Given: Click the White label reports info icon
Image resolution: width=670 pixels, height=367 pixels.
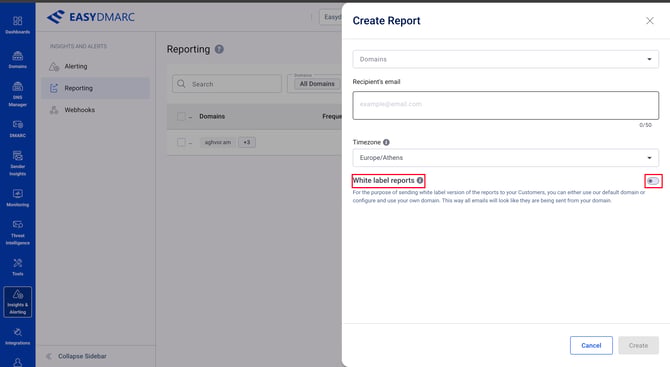Looking at the screenshot, I should click(420, 180).
